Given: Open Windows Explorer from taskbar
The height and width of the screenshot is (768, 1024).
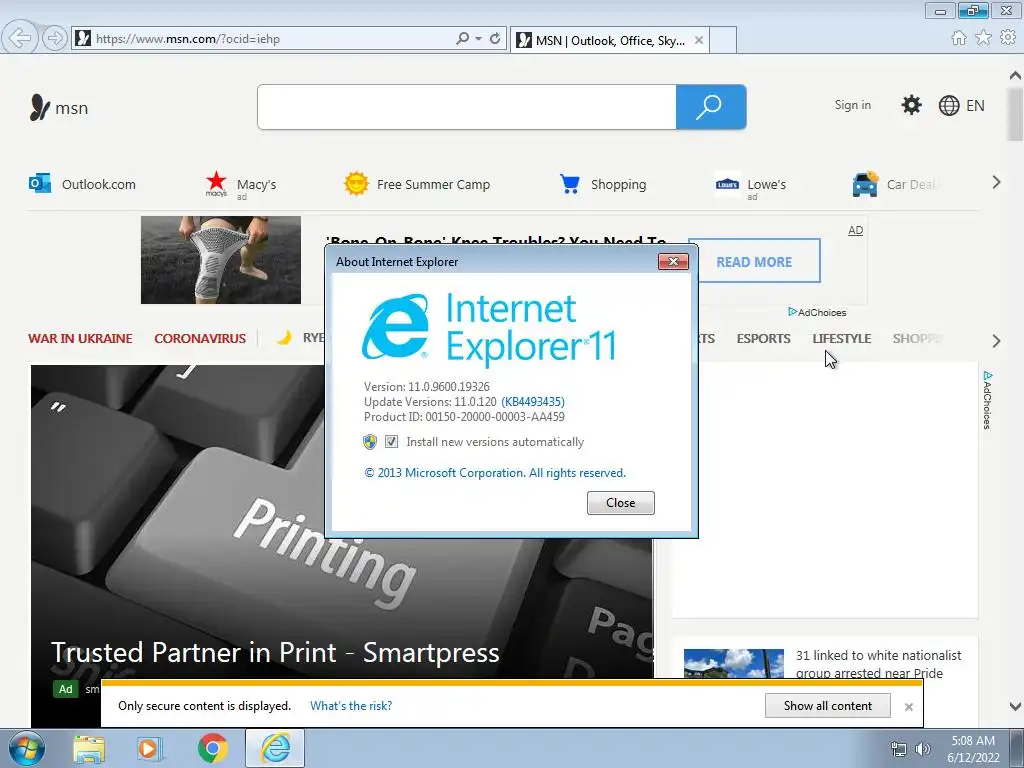Looking at the screenshot, I should pyautogui.click(x=89, y=749).
